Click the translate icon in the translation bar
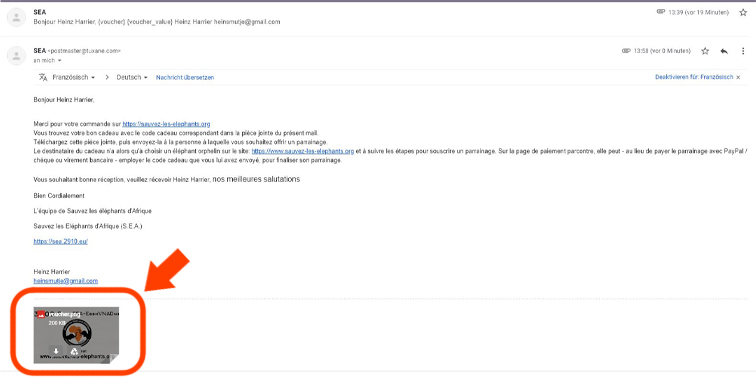Screen dimensions: 756x377 point(43,77)
